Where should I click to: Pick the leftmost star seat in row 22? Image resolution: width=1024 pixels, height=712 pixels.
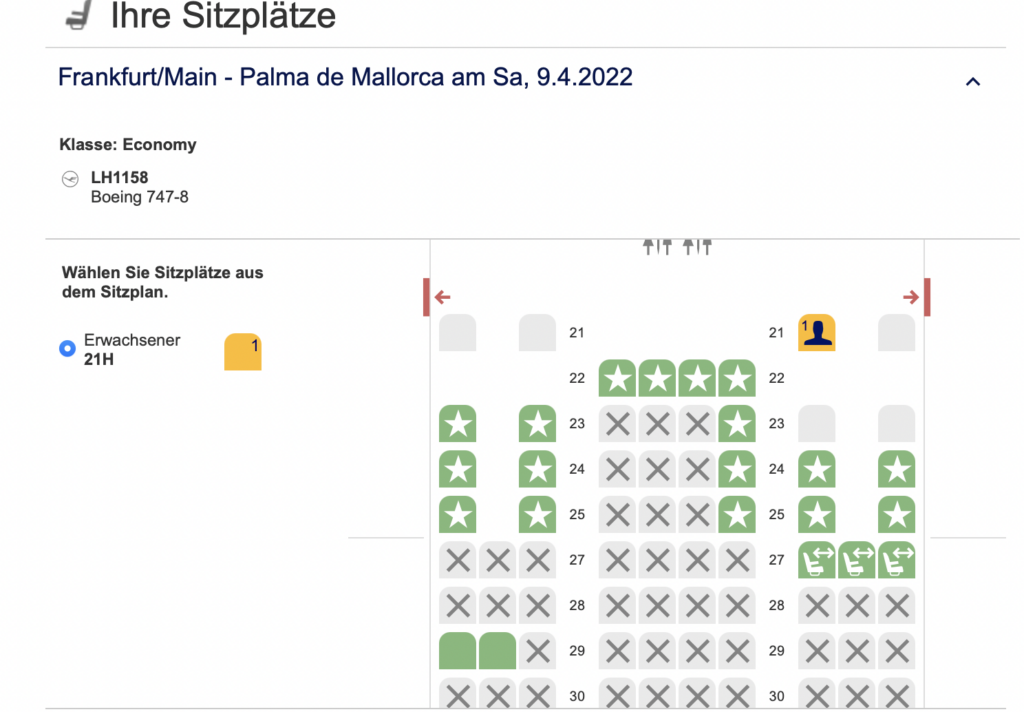(x=618, y=378)
